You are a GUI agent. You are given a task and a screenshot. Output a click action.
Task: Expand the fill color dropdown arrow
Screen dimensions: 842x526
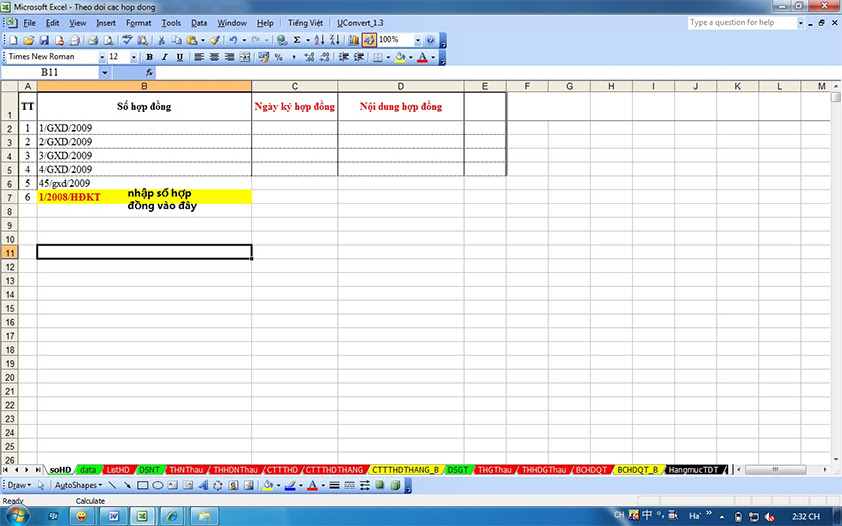pyautogui.click(x=410, y=57)
